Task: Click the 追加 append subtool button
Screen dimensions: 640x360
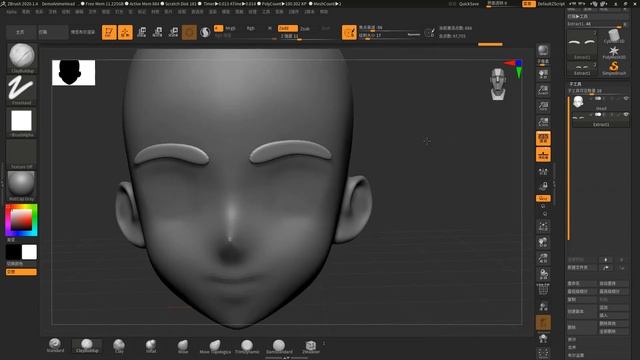Action: click(614, 307)
